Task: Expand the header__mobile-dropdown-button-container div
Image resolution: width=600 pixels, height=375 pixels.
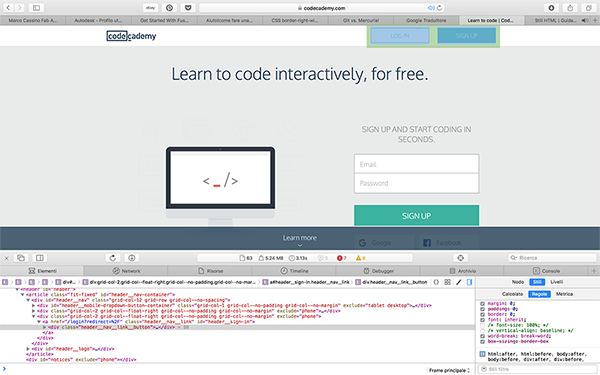Action: (34, 305)
